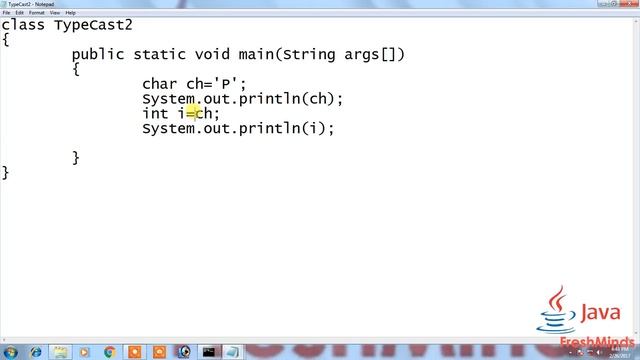Place cursor in 'int i=ch;' line

(181, 113)
